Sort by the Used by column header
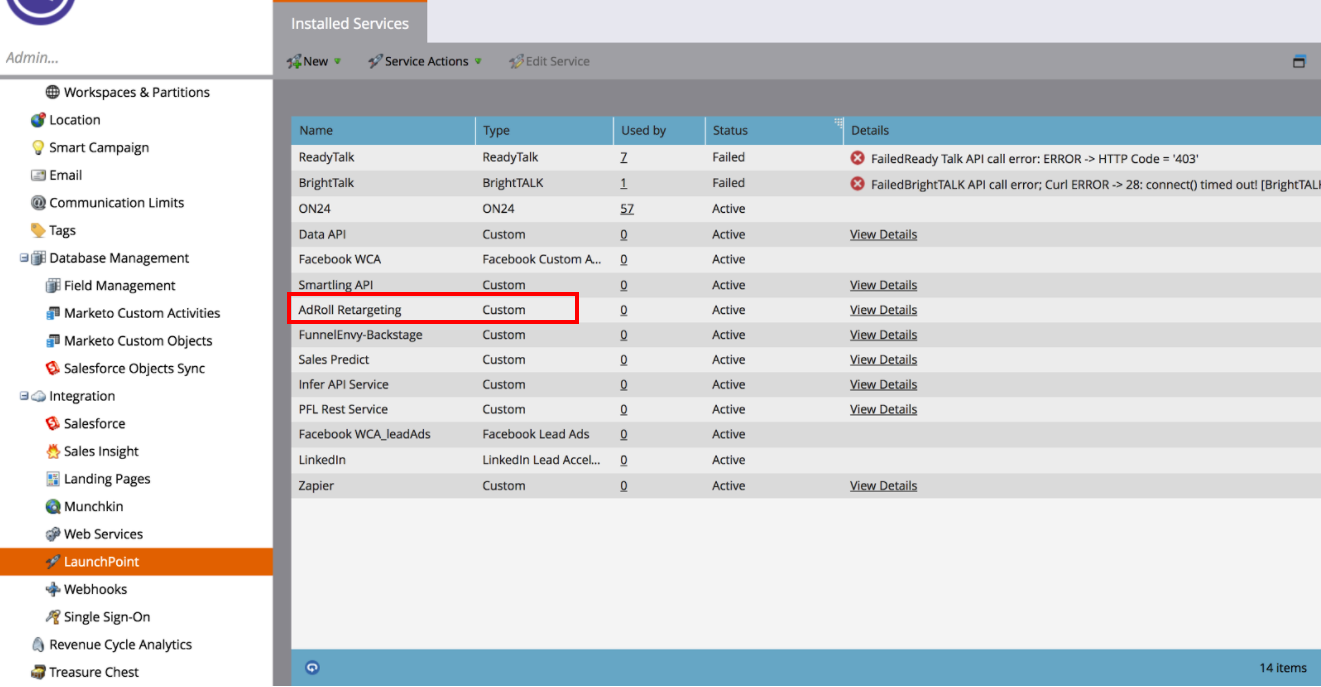This screenshot has height=687, width=1321. 659,130
